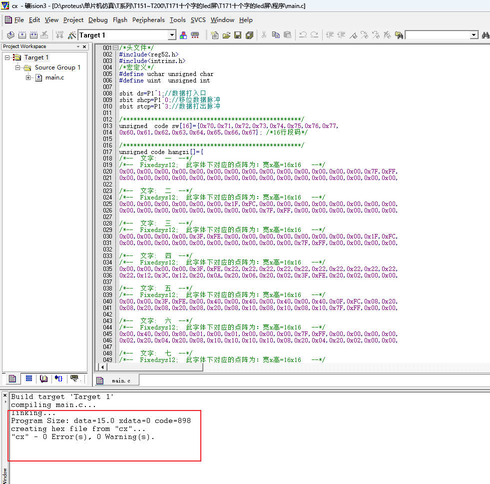Image resolution: width=490 pixels, height=484 pixels.
Task: Click the Cut scissors icon
Action: click(264, 35)
